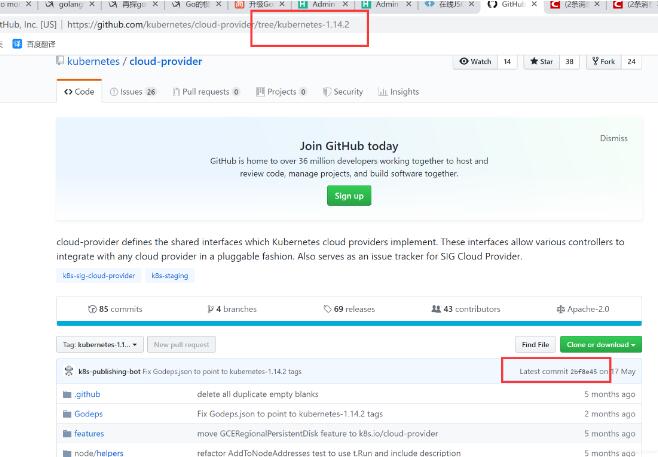Click the stargazer count 38
Screen dimensions: 658x457
[x=569, y=61]
